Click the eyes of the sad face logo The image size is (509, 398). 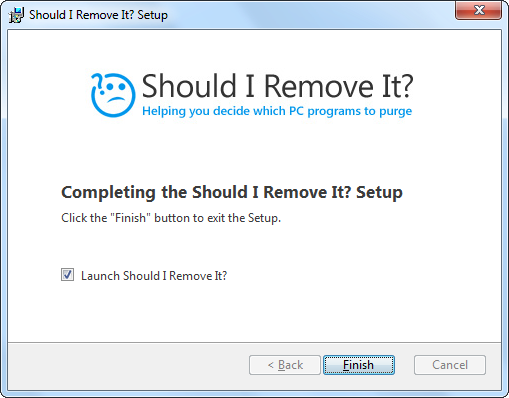pos(116,87)
